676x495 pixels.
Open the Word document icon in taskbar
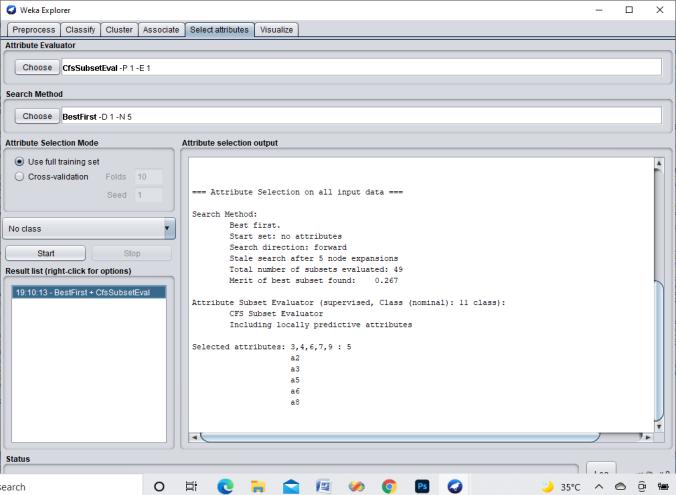[323, 486]
